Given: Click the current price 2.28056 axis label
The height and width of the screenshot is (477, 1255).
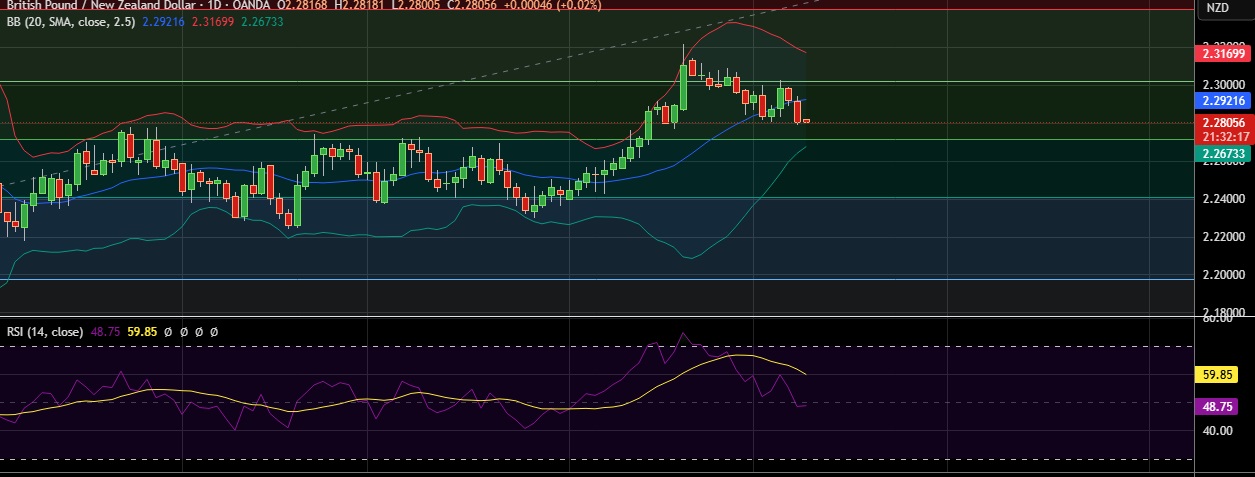Looking at the screenshot, I should 1224,122.
